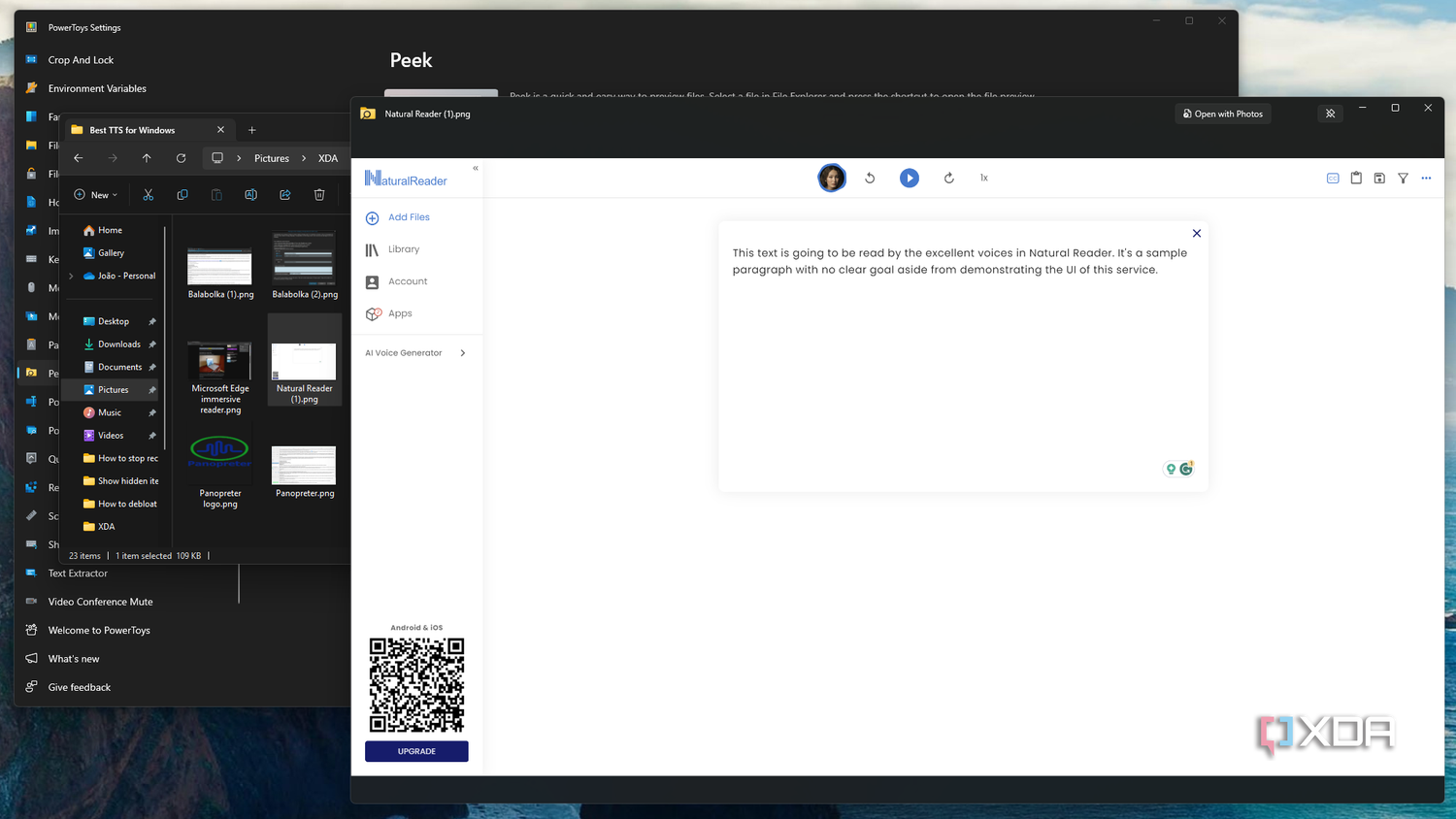Open Environment Variables in PowerToys sidebar
The height and width of the screenshot is (819, 1456).
[x=97, y=88]
